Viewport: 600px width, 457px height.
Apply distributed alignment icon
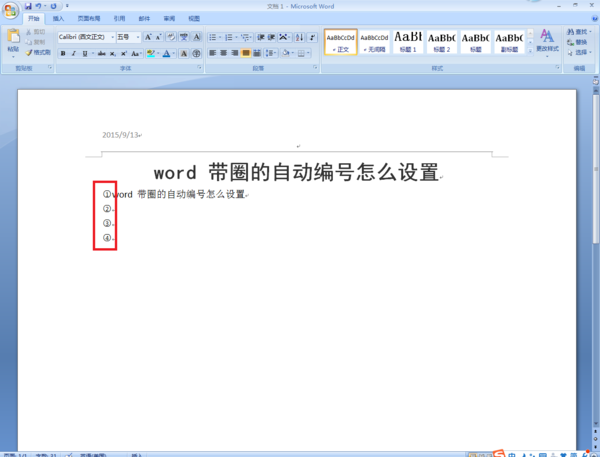click(x=257, y=53)
